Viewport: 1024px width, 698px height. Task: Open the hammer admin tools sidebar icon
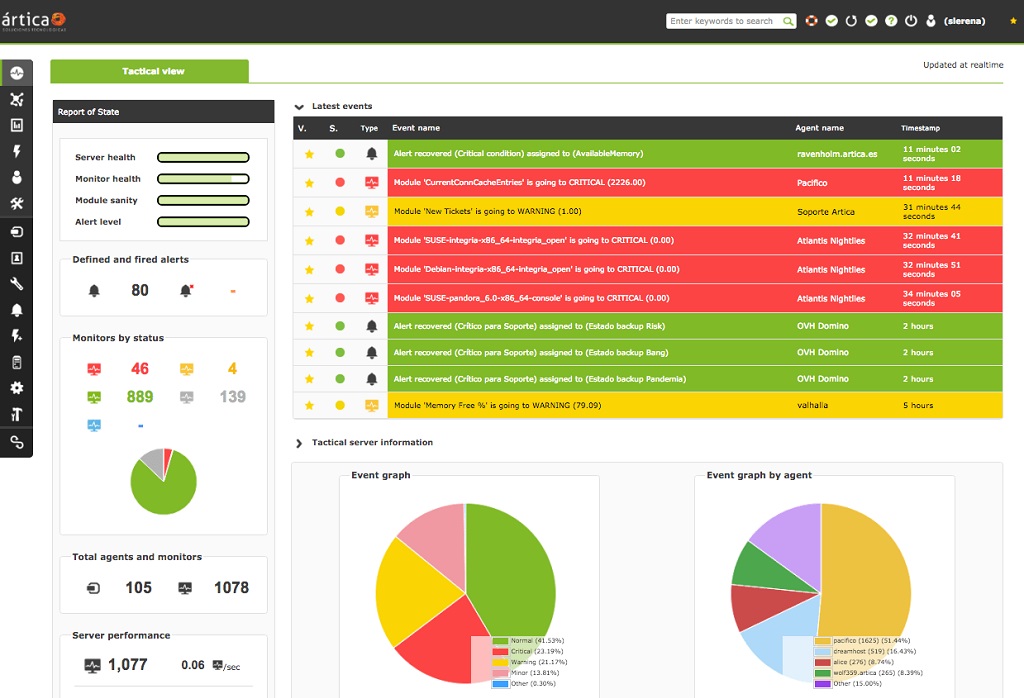[17, 414]
